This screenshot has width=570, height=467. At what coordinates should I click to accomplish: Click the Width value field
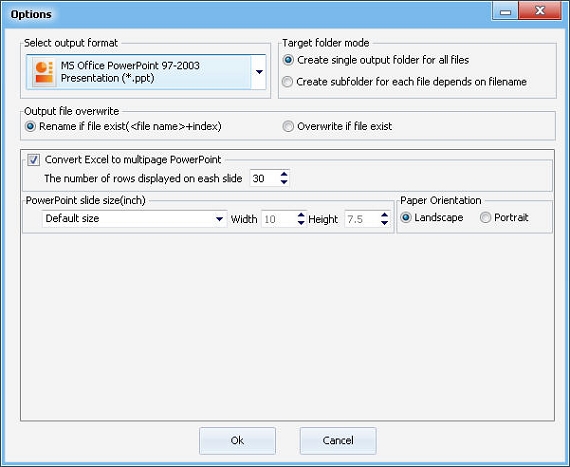[x=279, y=219]
